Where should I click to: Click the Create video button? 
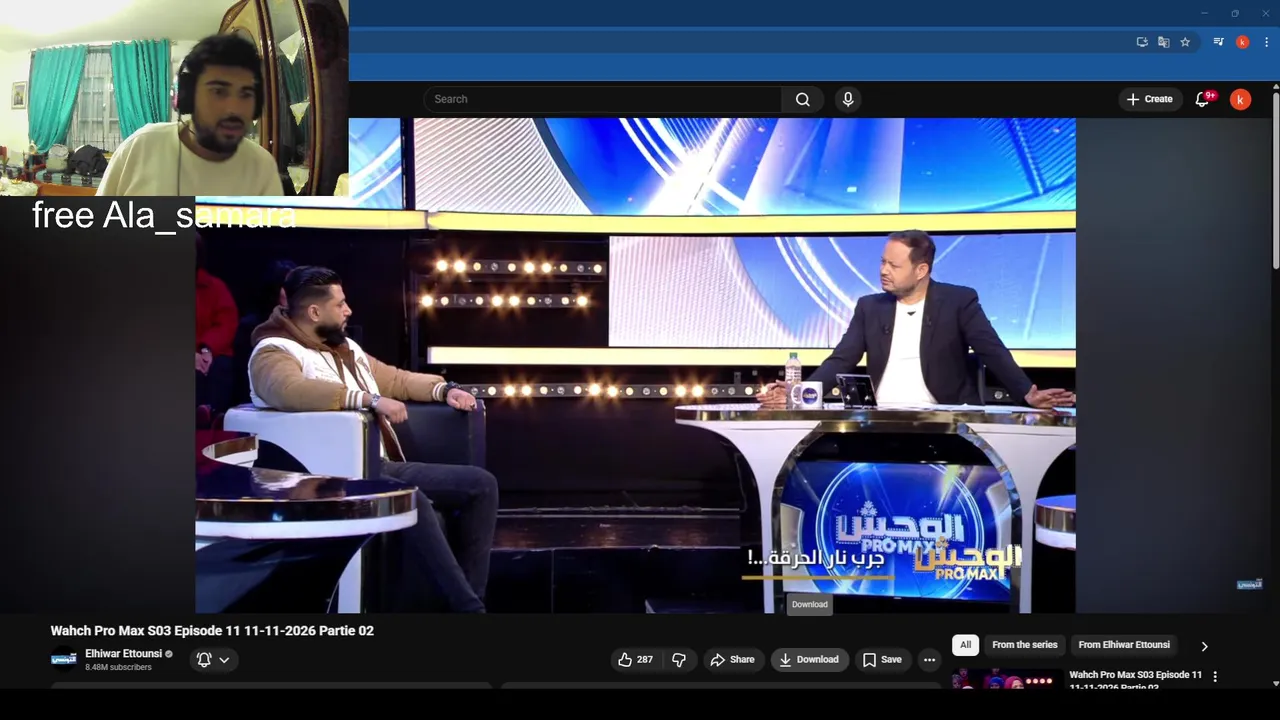pyautogui.click(x=1149, y=99)
